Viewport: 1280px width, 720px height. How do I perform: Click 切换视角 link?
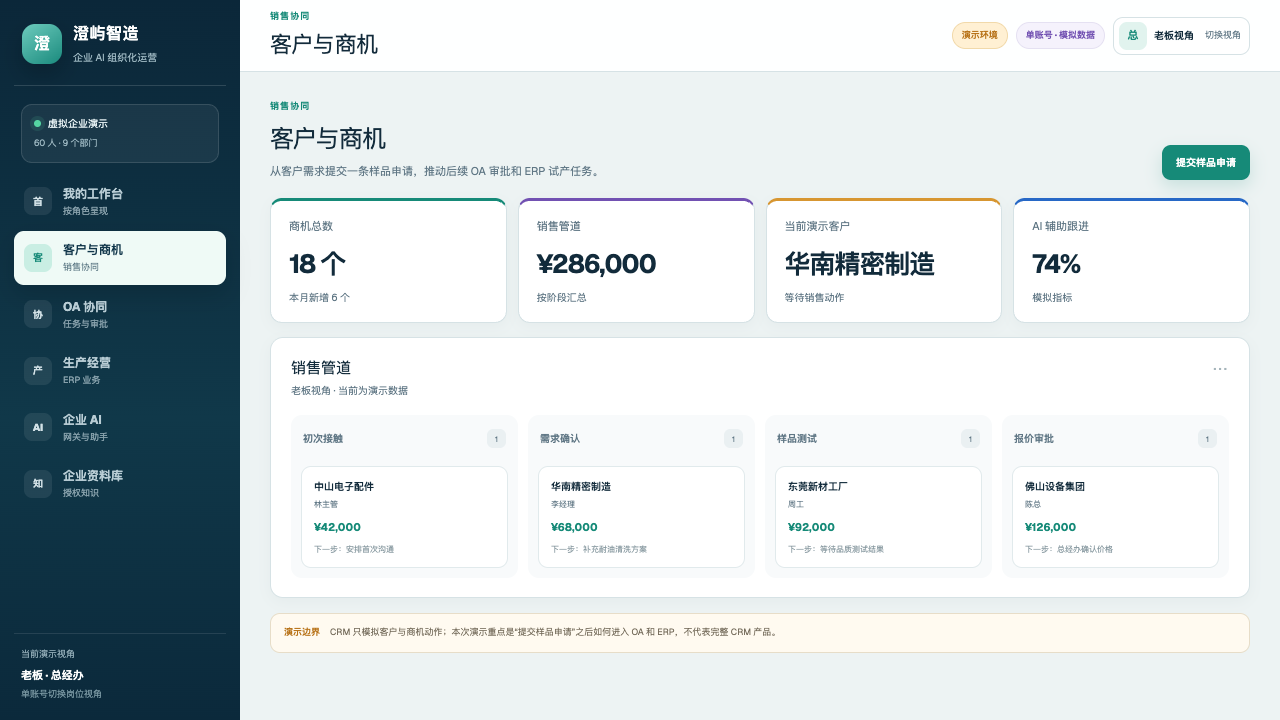[x=1223, y=35]
